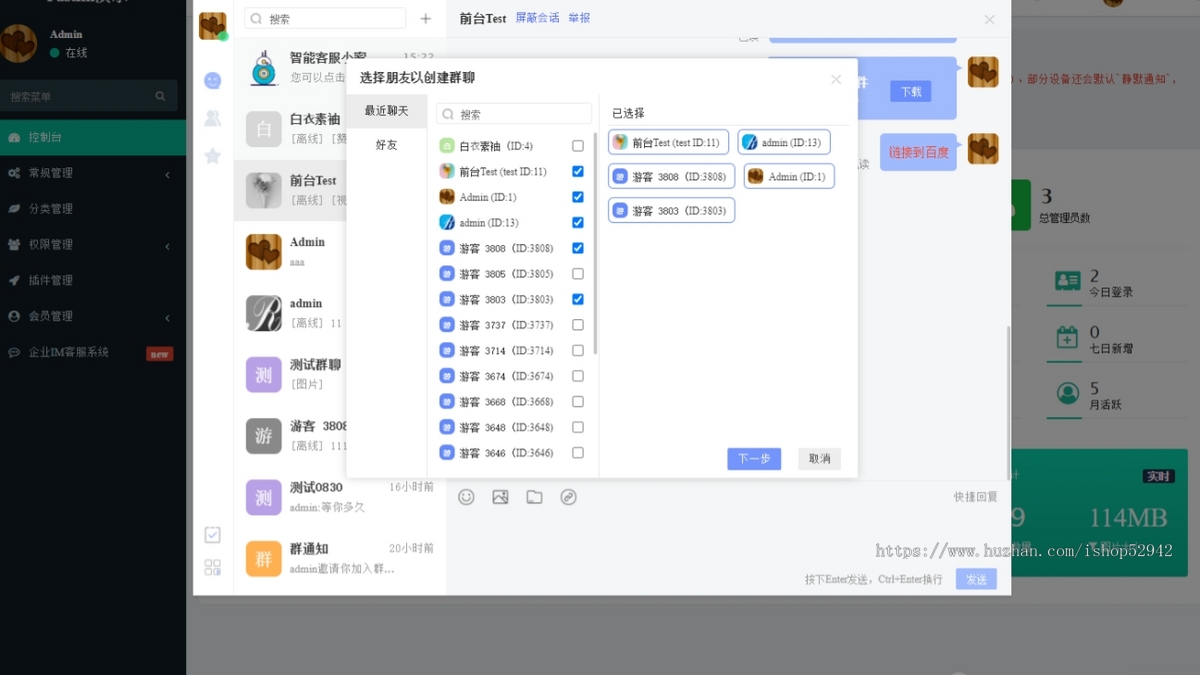Click the 屏蔽会话 link
Viewport: 1200px width, 675px height.
(x=538, y=18)
